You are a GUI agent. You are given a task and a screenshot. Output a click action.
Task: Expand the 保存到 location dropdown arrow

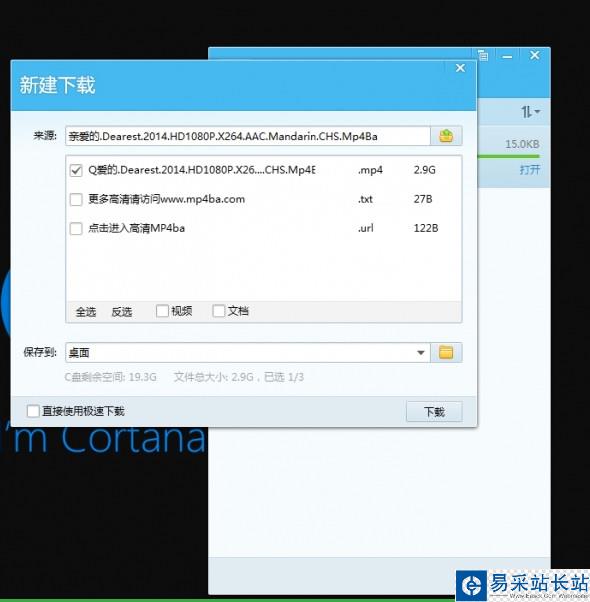click(421, 352)
